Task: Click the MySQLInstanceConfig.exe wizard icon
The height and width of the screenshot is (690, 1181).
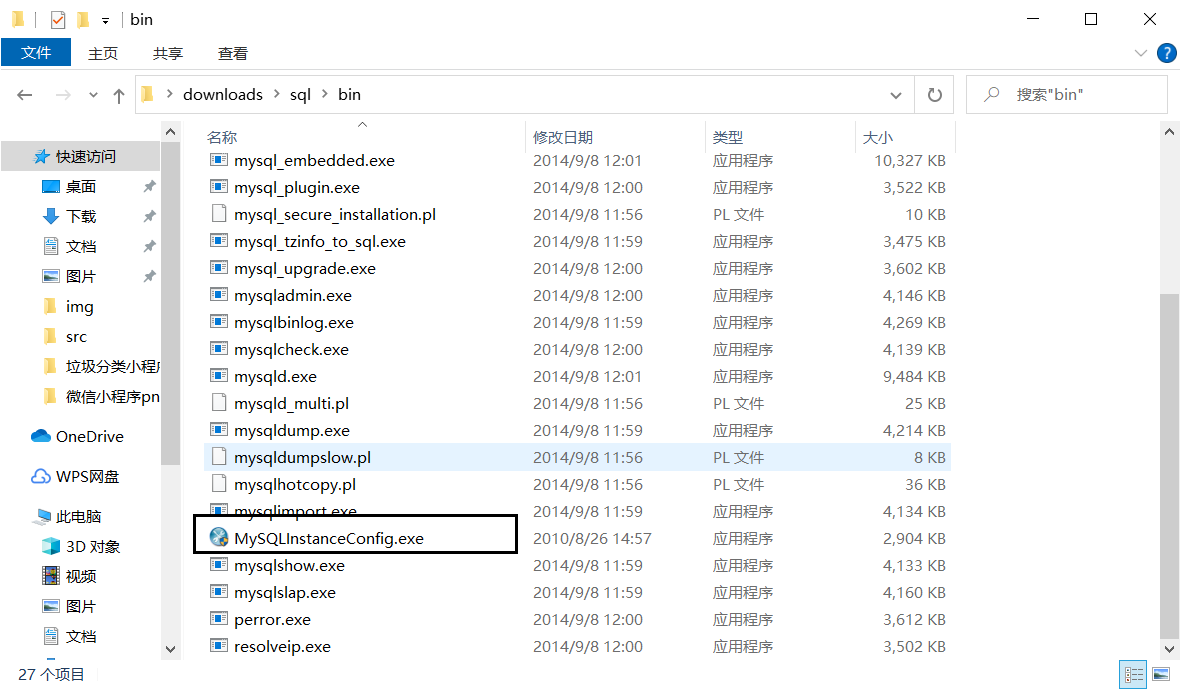Action: coord(218,537)
